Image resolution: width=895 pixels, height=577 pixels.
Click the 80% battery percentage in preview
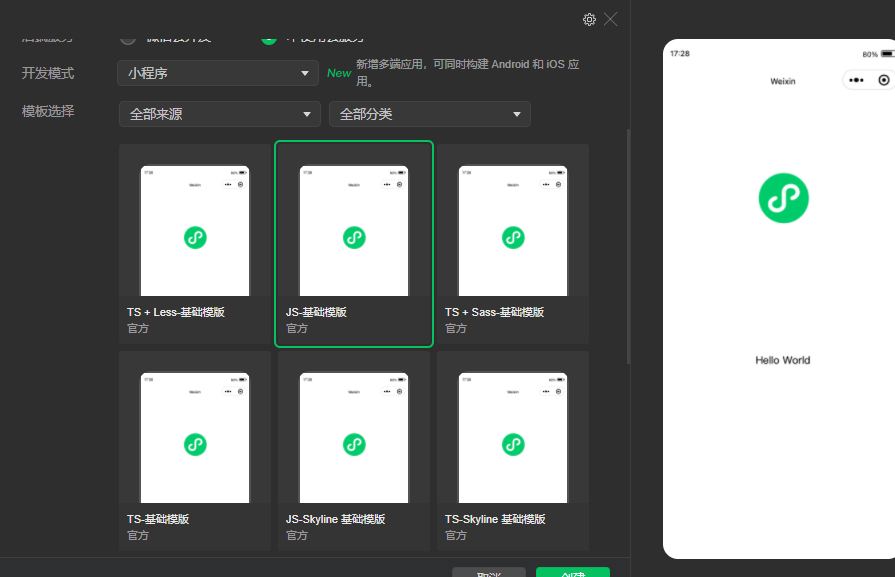[x=870, y=54]
